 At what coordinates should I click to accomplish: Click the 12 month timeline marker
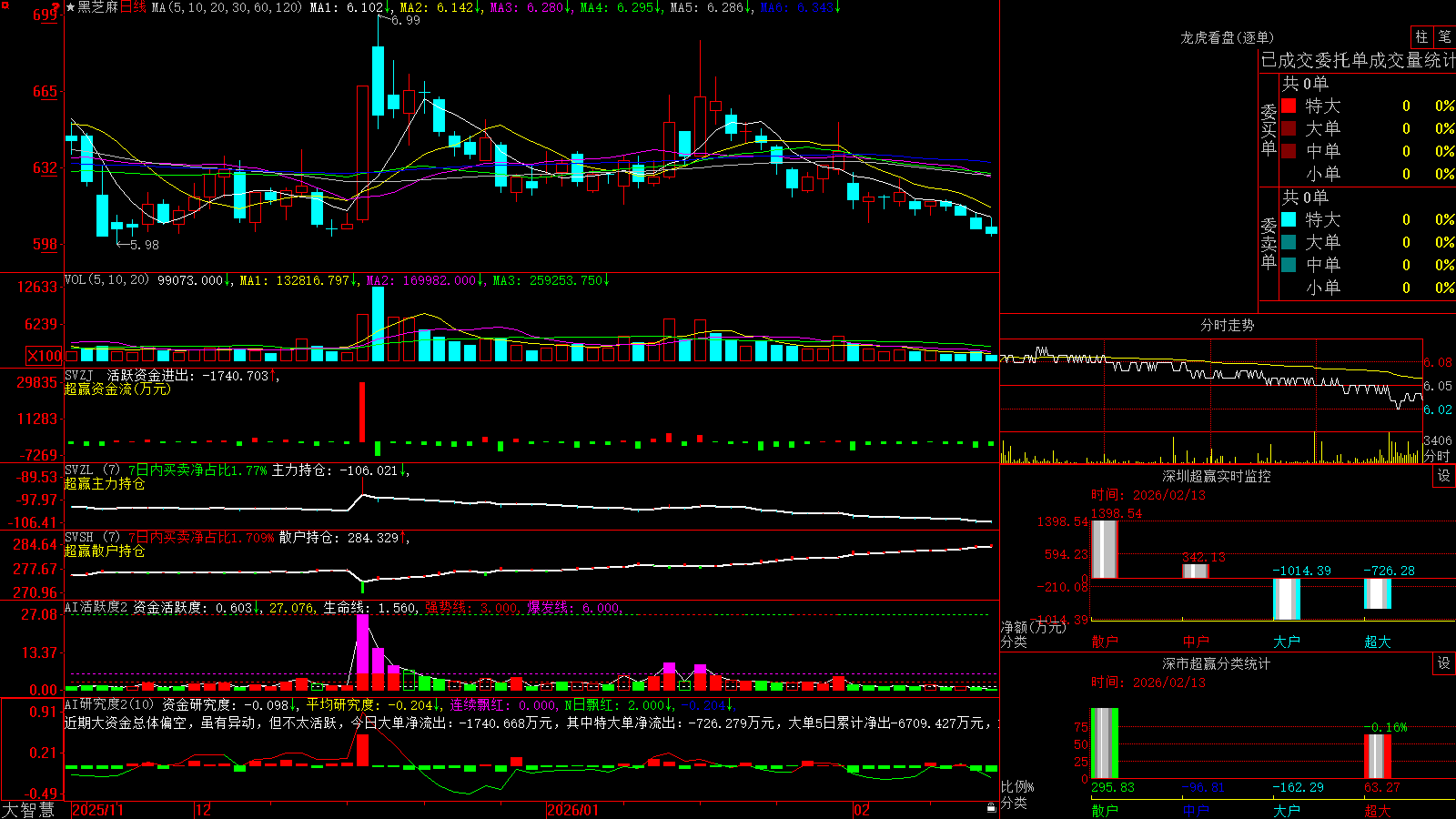(203, 810)
